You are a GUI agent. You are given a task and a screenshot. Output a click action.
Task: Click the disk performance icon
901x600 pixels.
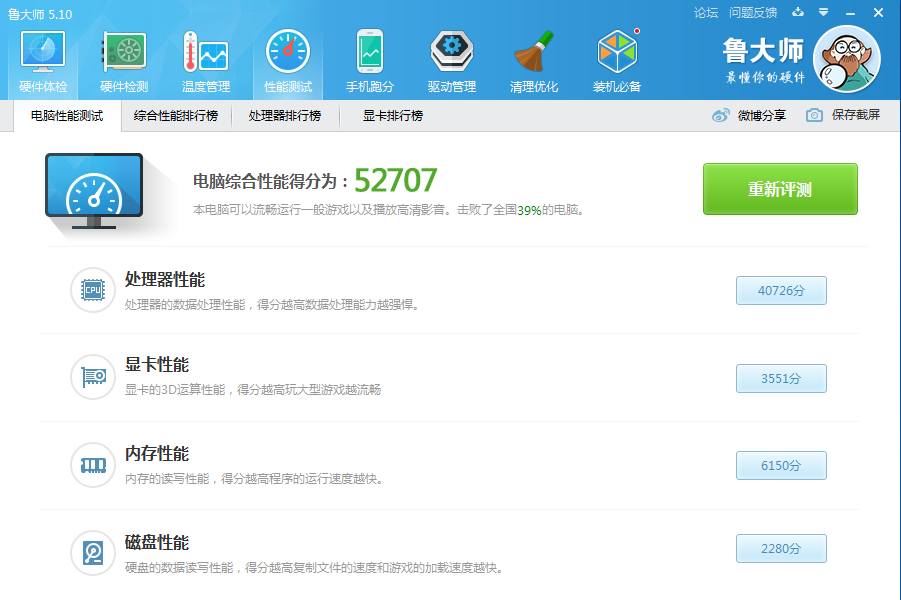pyautogui.click(x=93, y=553)
